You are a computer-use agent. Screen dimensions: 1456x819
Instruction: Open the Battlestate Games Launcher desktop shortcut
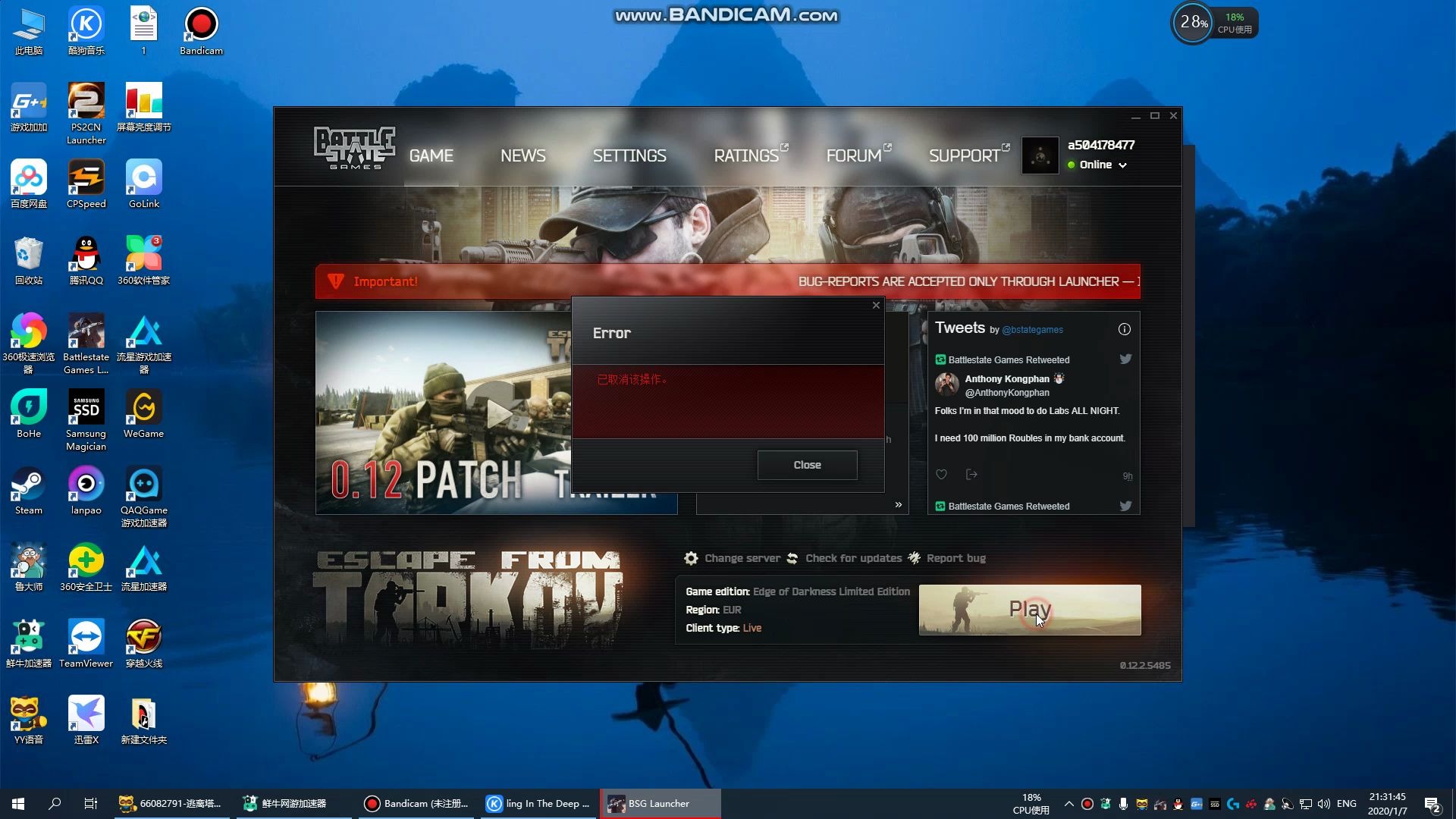tap(86, 344)
